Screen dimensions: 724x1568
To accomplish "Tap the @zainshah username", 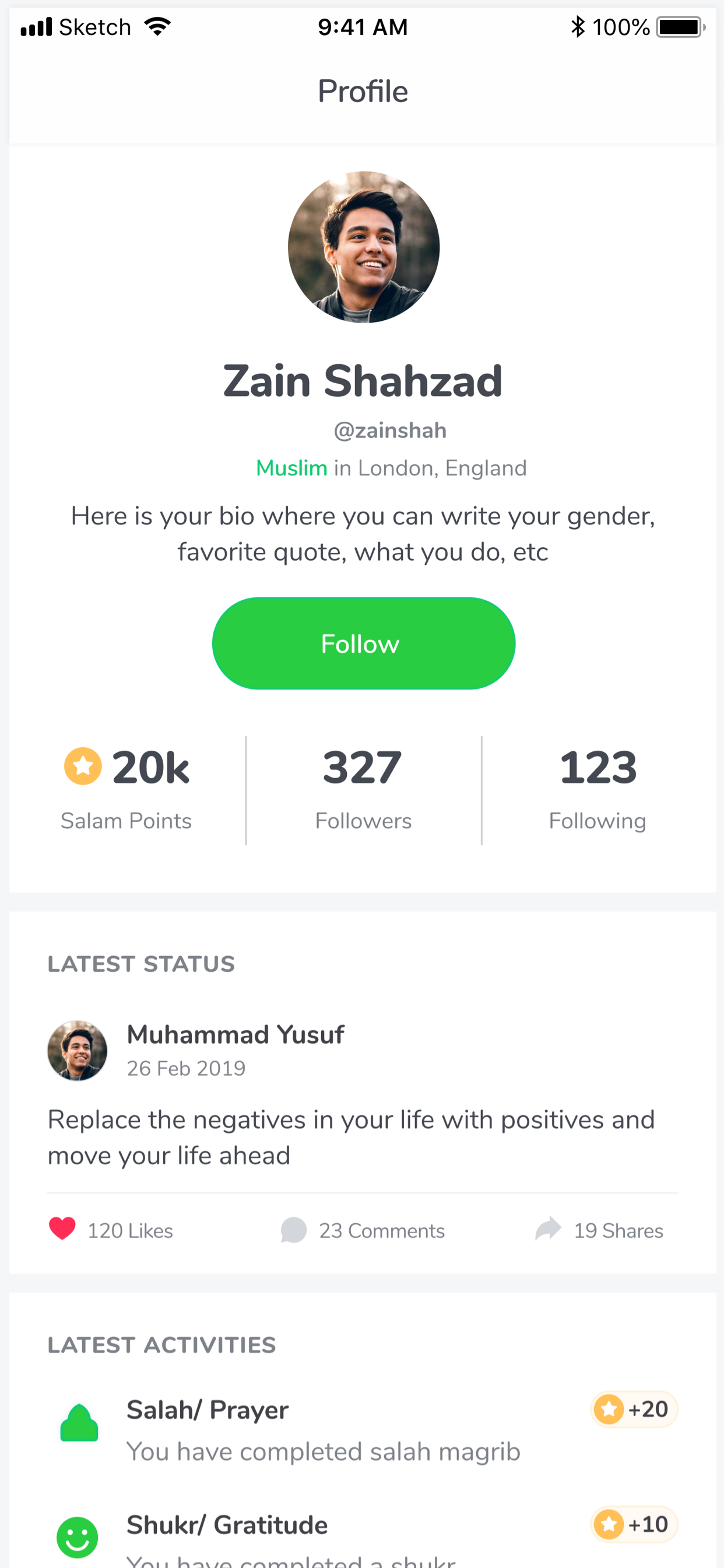I will [390, 431].
